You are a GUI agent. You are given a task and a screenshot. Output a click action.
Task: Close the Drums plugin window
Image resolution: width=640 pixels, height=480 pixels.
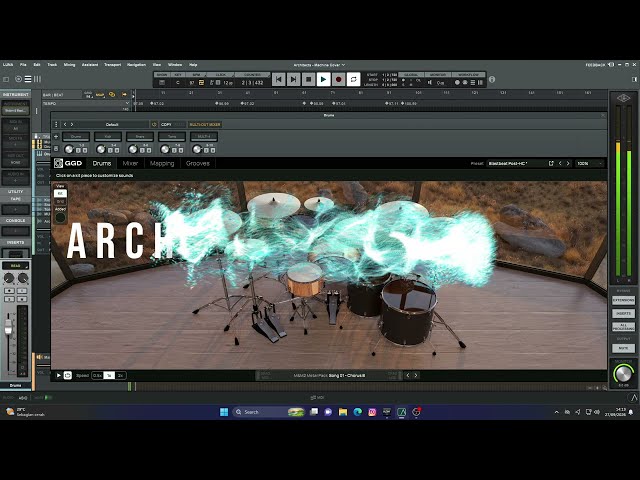point(603,116)
